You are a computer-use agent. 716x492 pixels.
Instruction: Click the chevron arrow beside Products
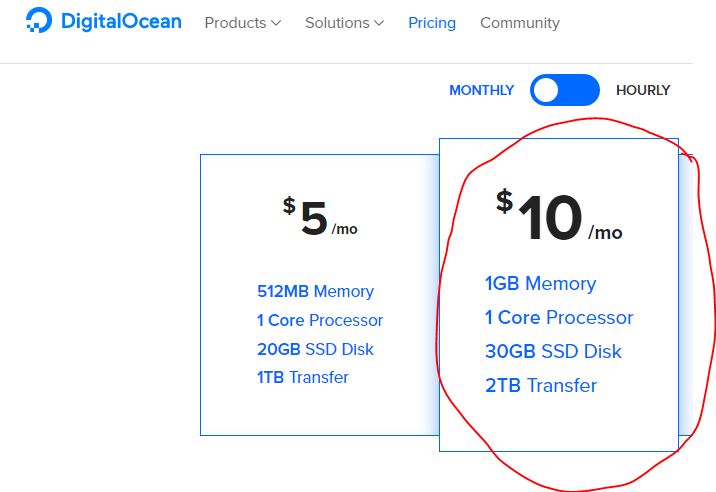tap(276, 23)
